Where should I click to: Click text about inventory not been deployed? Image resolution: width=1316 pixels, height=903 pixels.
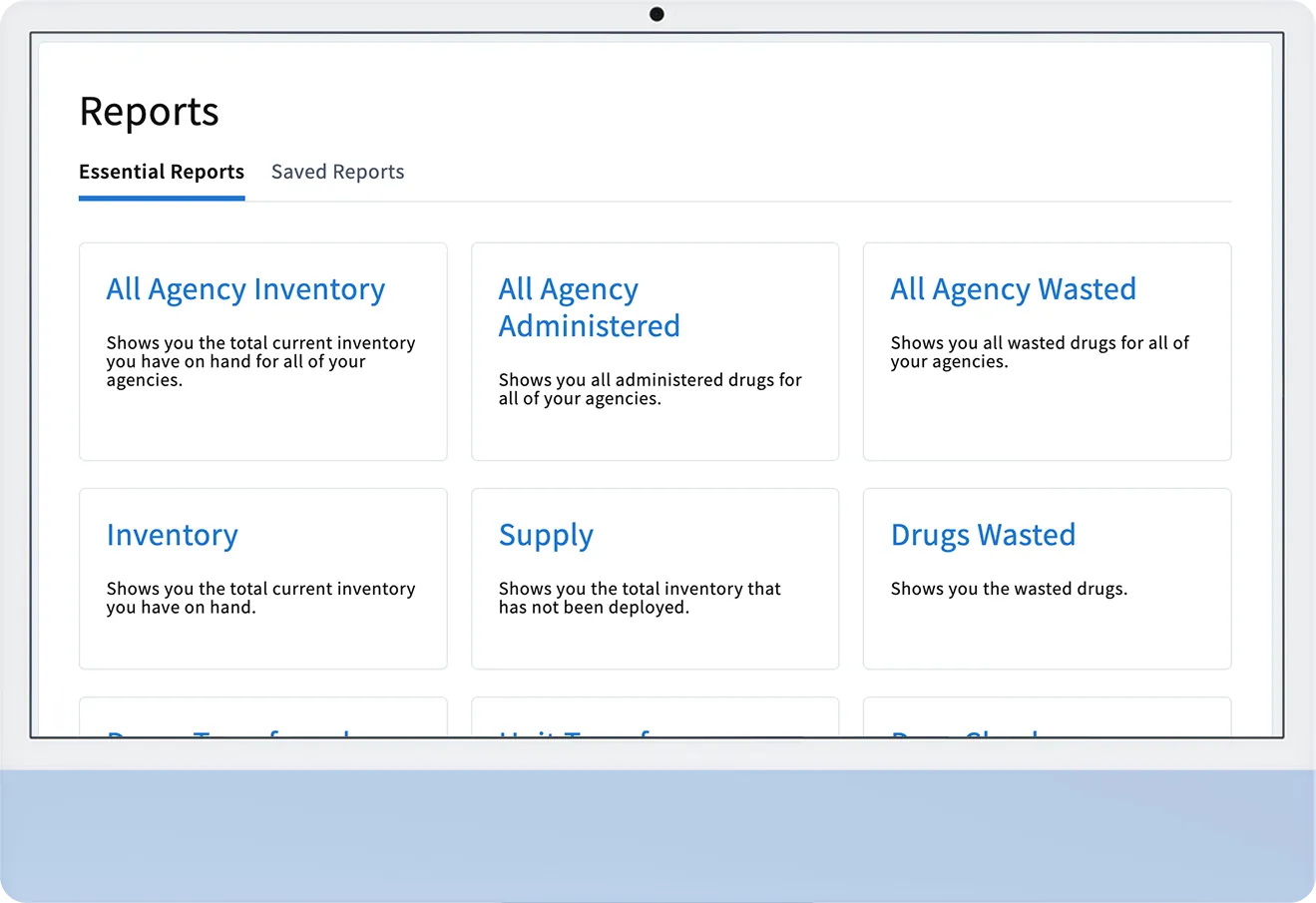tap(640, 598)
